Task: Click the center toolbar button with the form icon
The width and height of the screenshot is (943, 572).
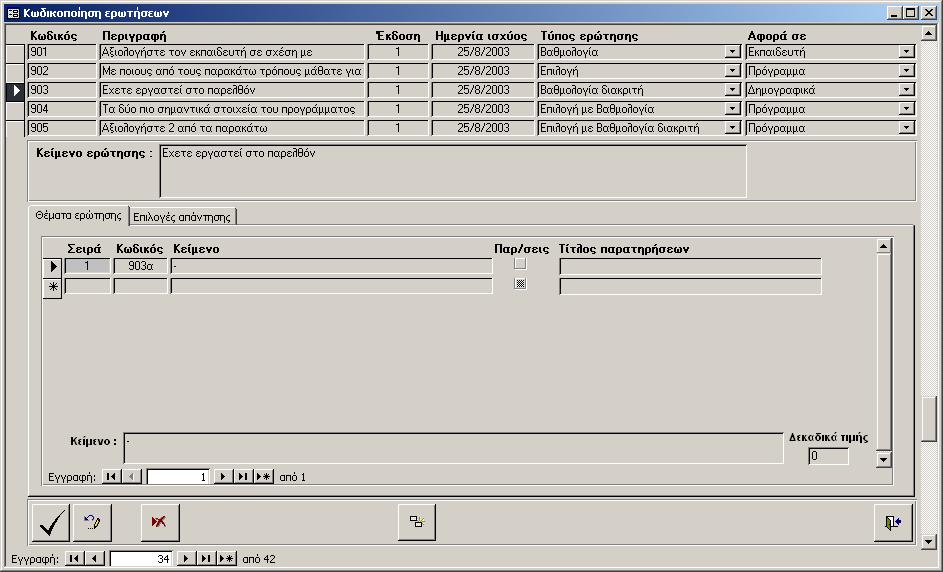Action: tap(417, 522)
